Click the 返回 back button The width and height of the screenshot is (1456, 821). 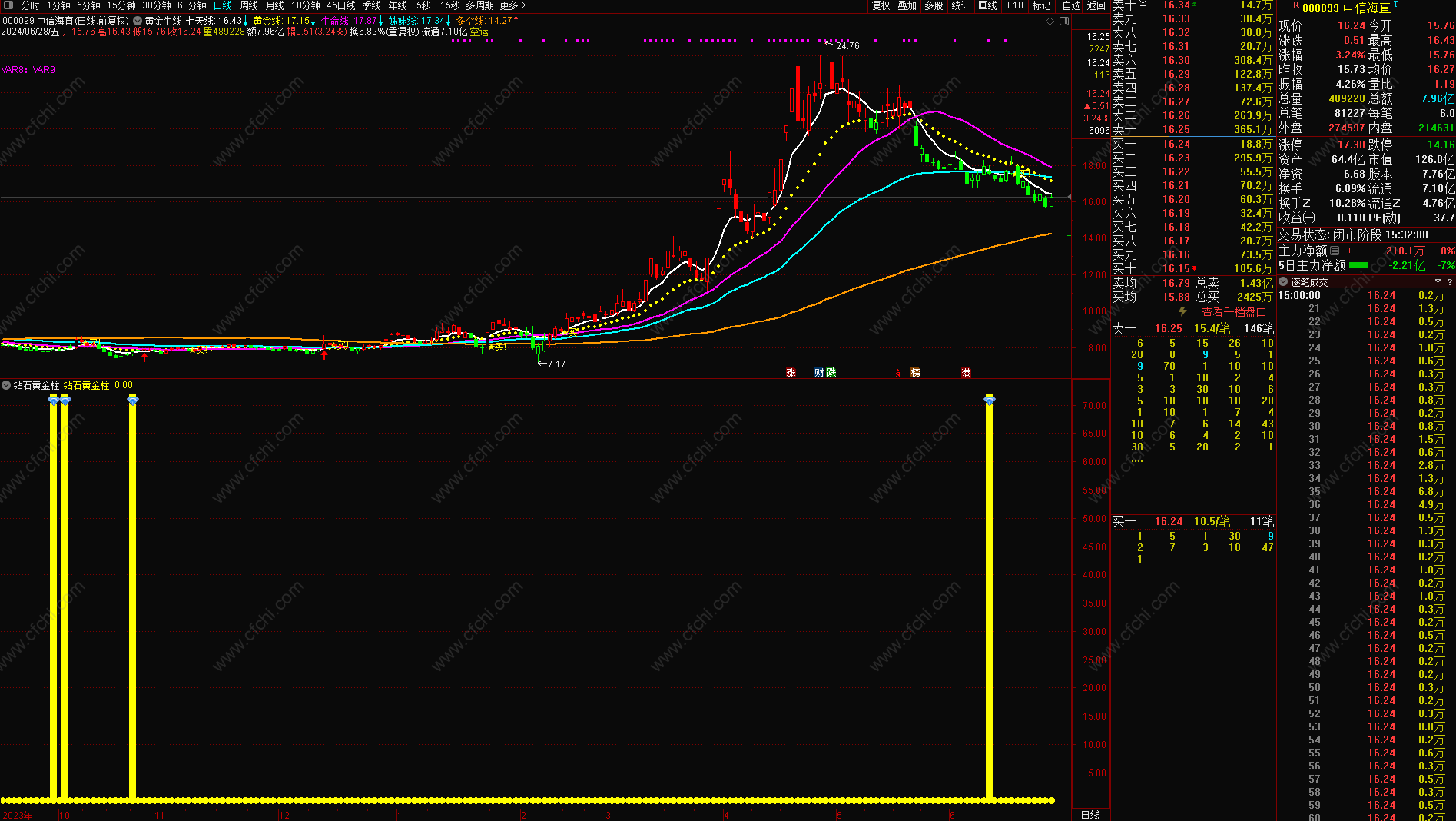click(x=1096, y=5)
